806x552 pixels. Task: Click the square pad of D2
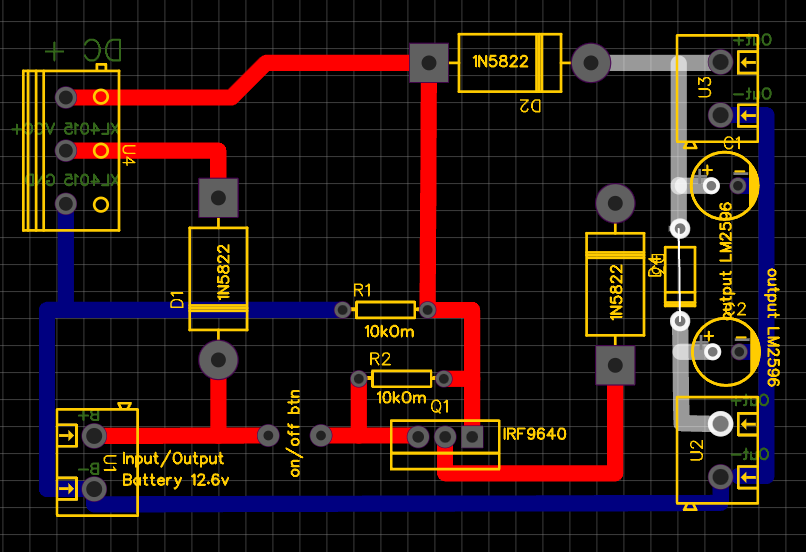[429, 63]
